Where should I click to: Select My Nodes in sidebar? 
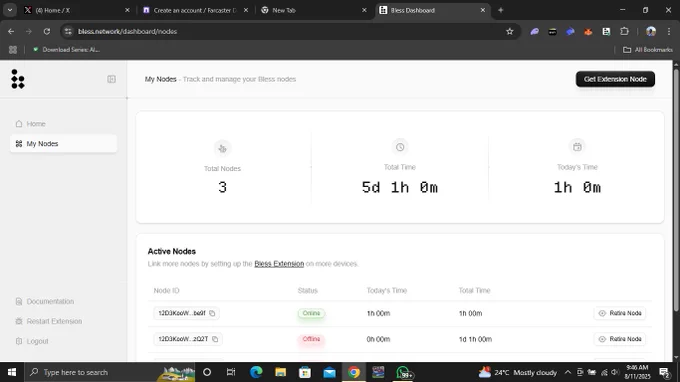[63, 144]
